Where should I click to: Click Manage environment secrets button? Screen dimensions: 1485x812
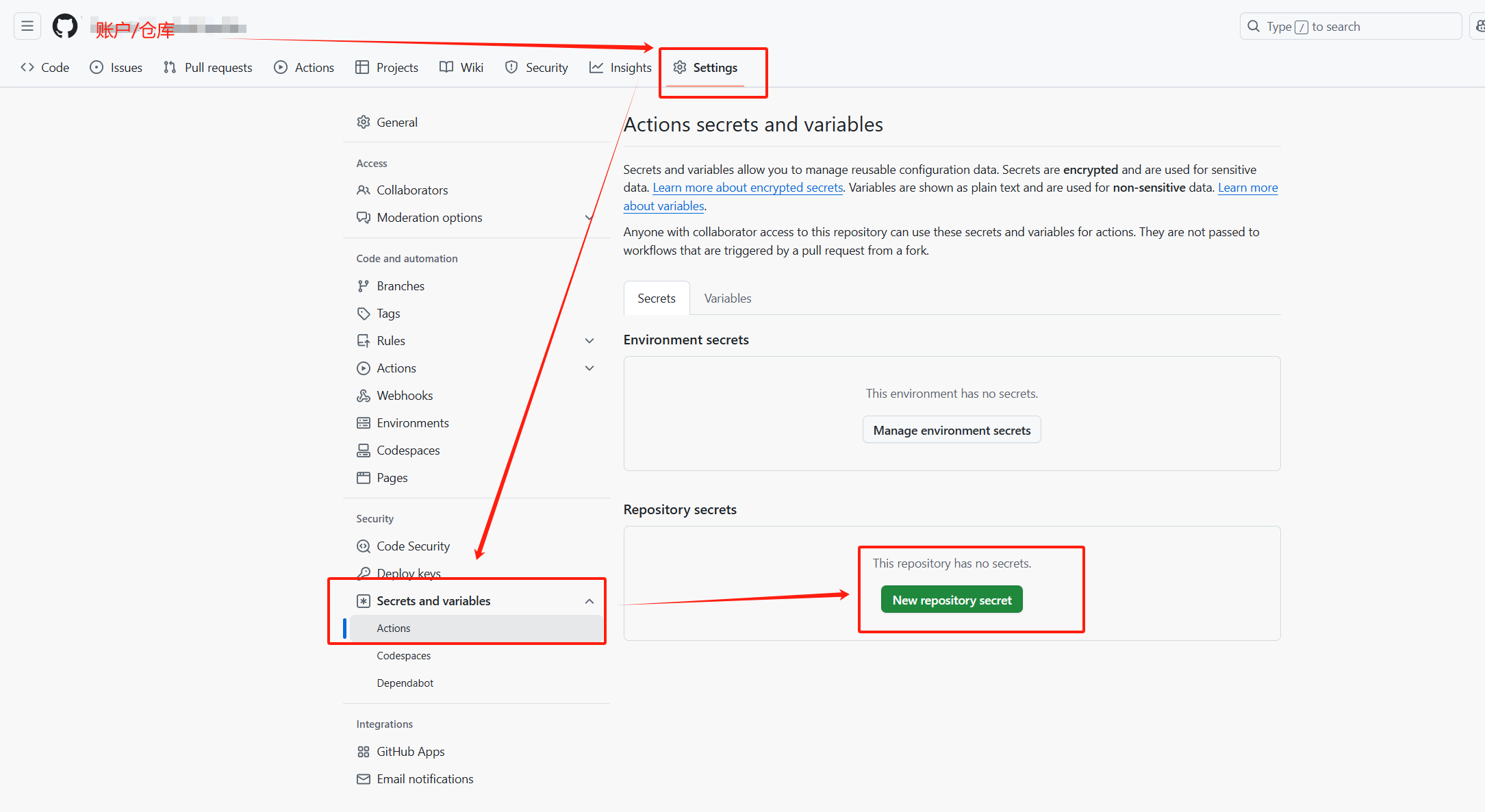(x=951, y=430)
